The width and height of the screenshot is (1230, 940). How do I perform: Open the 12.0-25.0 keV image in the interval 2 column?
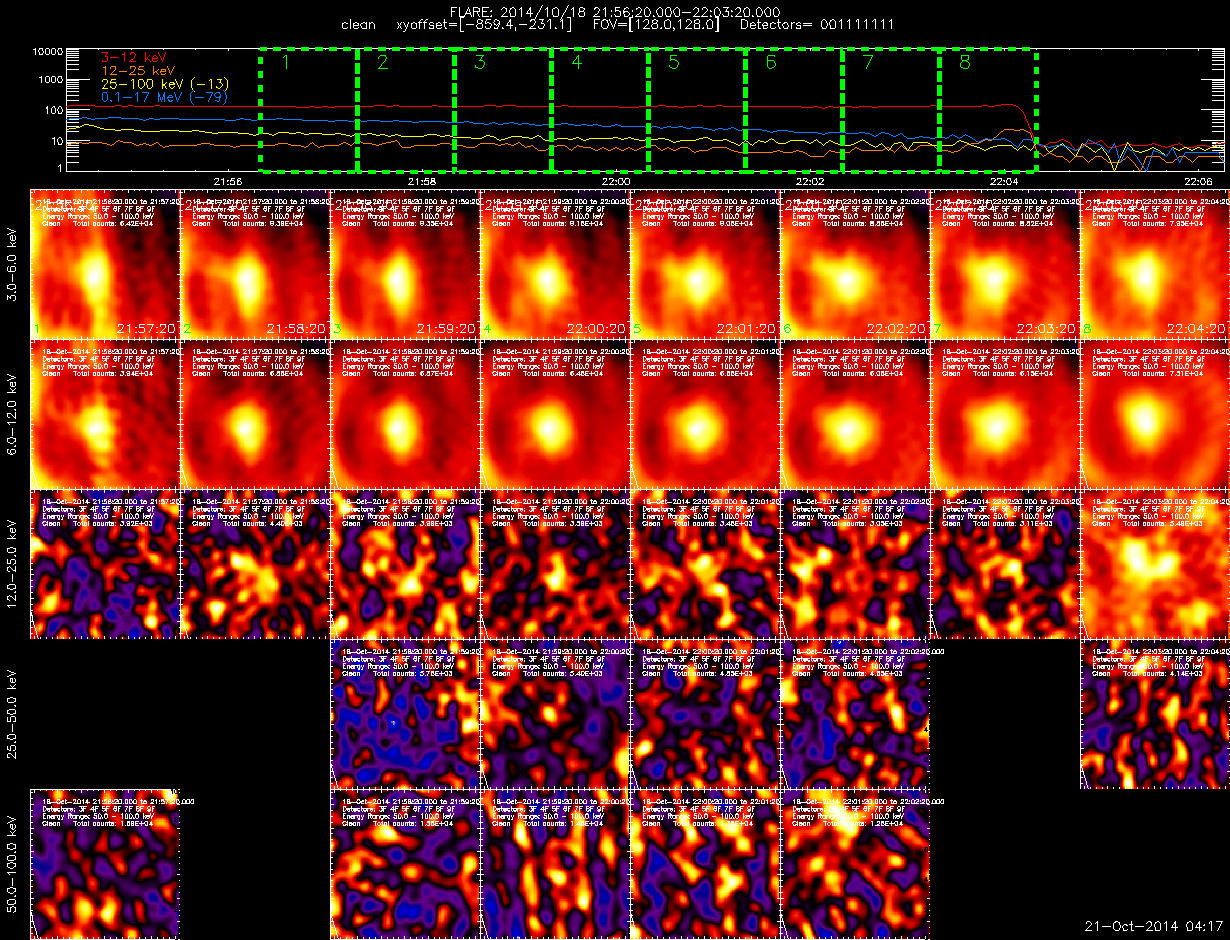point(255,563)
